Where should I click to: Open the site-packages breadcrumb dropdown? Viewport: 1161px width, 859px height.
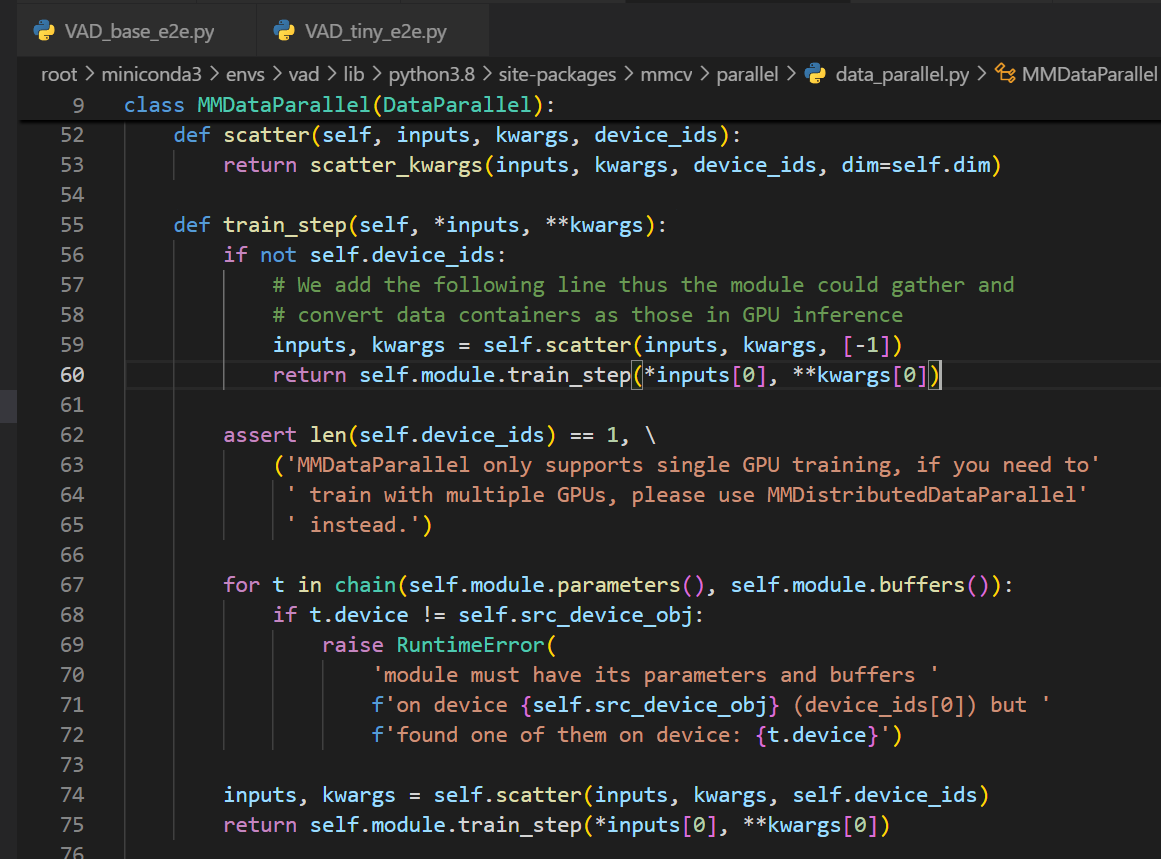tap(555, 74)
